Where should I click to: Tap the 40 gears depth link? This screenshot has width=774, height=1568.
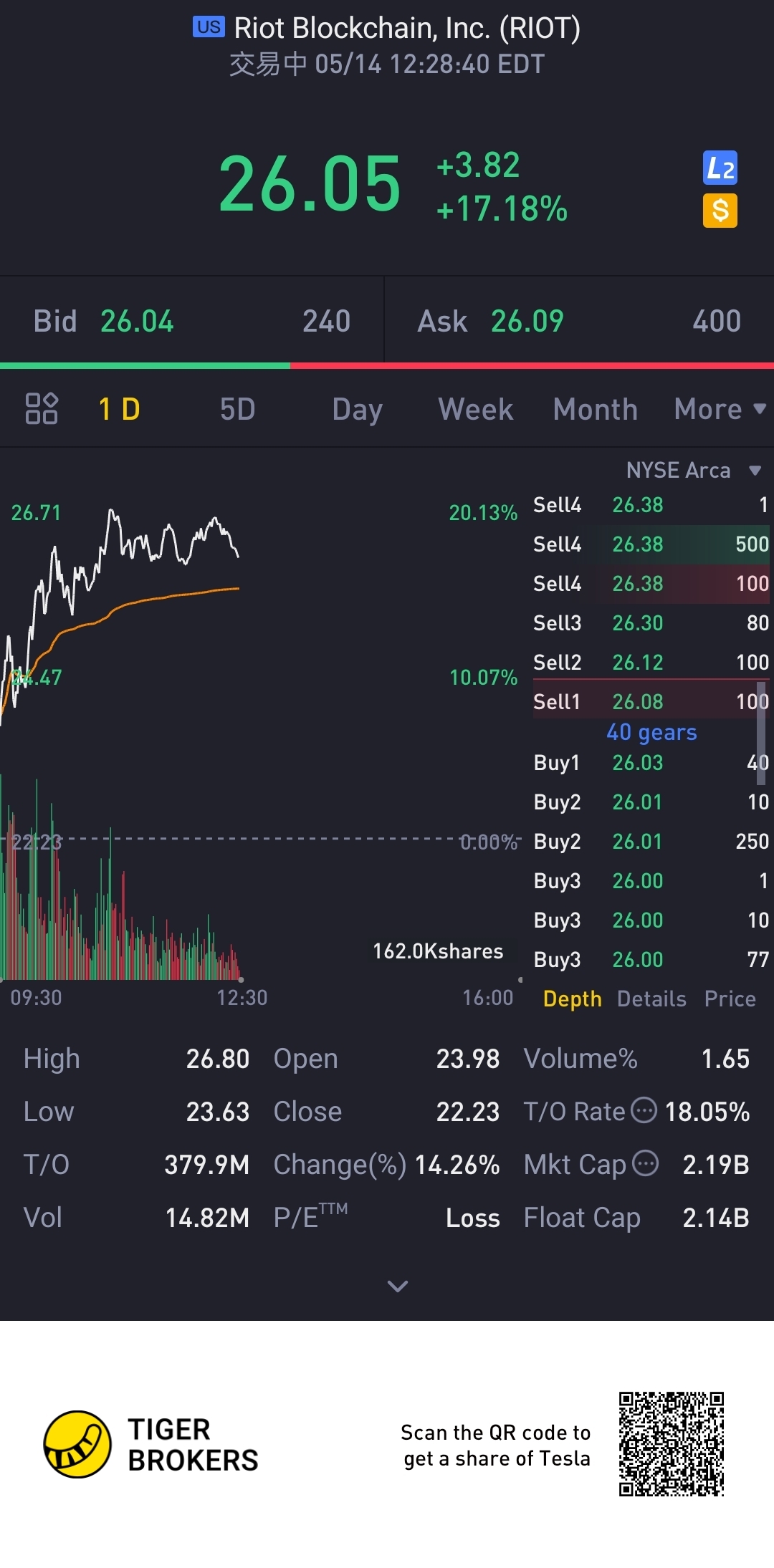[x=651, y=732]
